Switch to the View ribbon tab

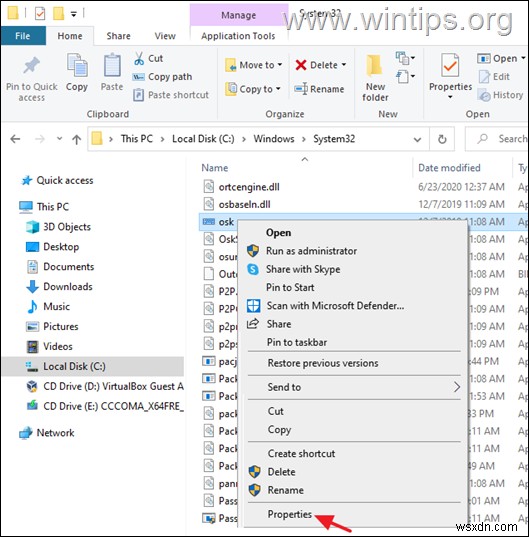click(x=165, y=36)
